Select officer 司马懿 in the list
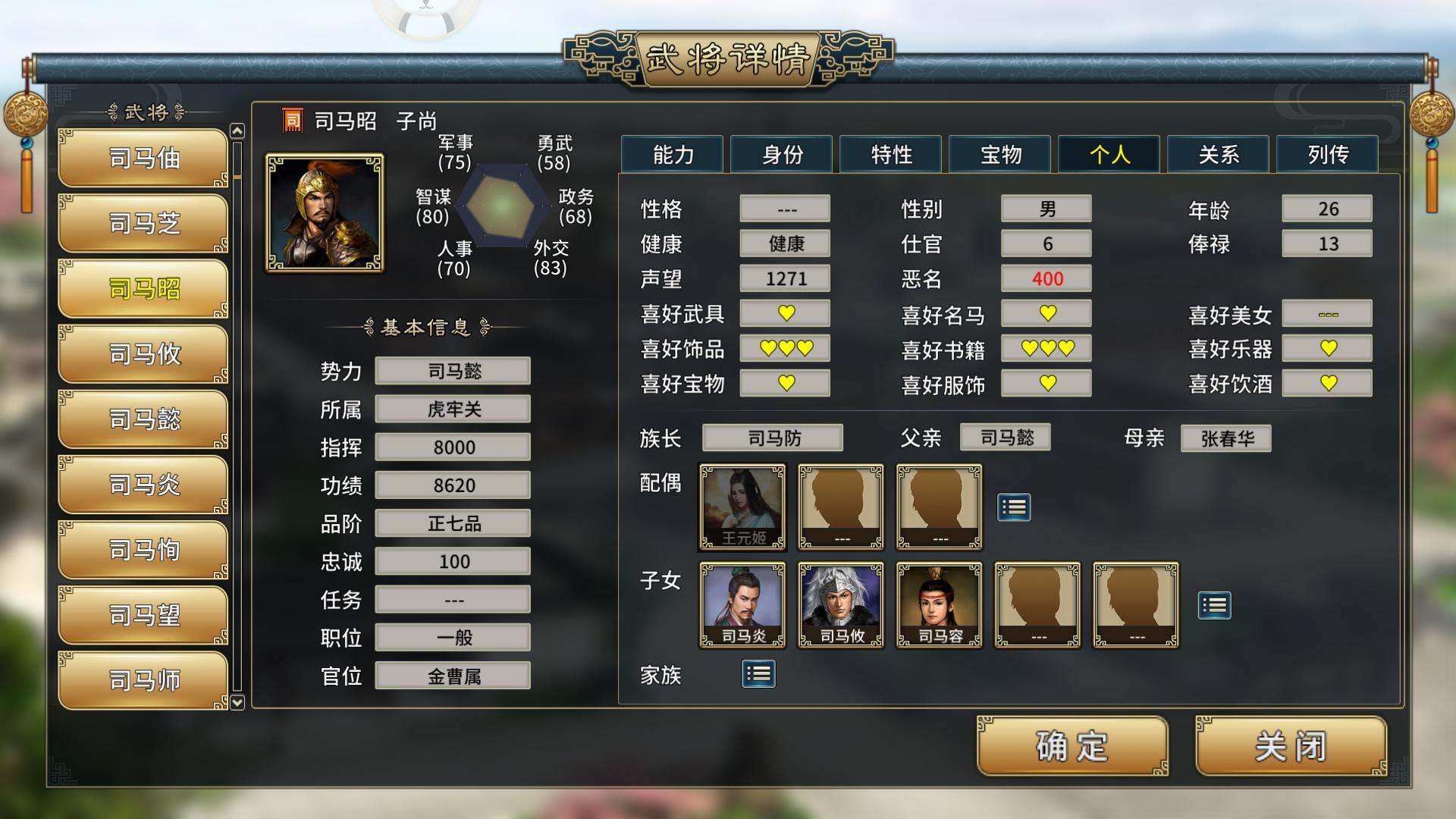 [143, 419]
